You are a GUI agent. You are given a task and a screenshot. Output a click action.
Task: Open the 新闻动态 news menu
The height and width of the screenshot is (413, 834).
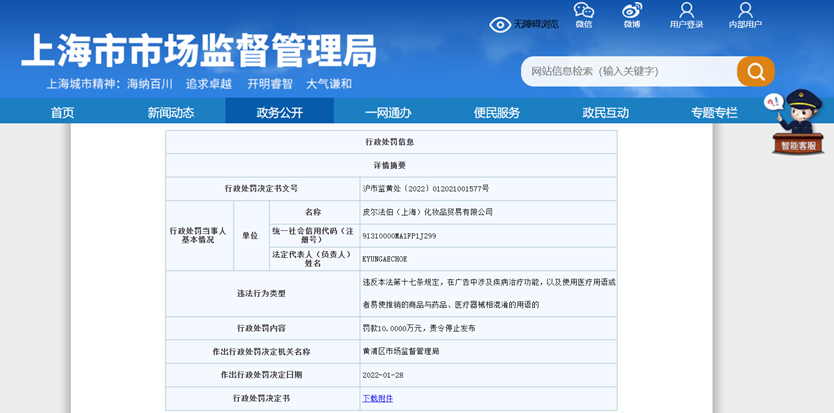pos(171,112)
